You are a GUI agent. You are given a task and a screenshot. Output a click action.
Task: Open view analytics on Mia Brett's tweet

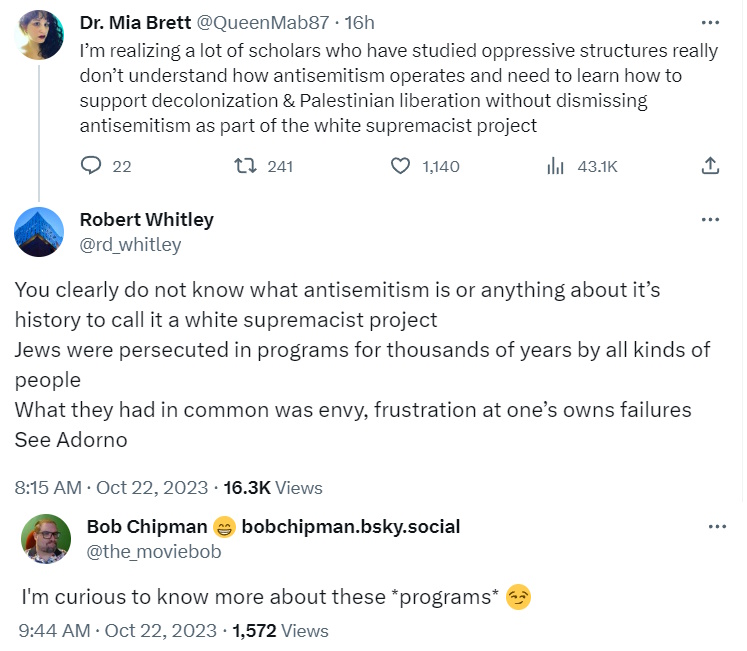pos(556,166)
